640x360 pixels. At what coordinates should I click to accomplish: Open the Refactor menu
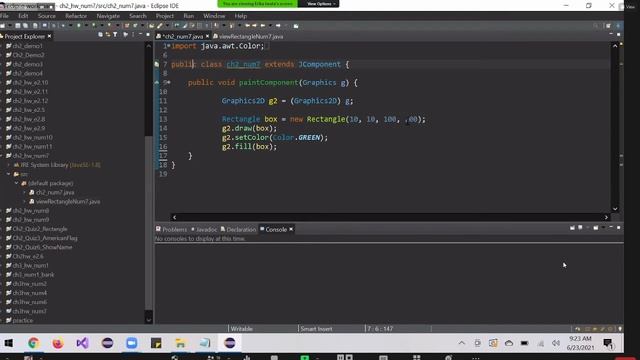76,16
